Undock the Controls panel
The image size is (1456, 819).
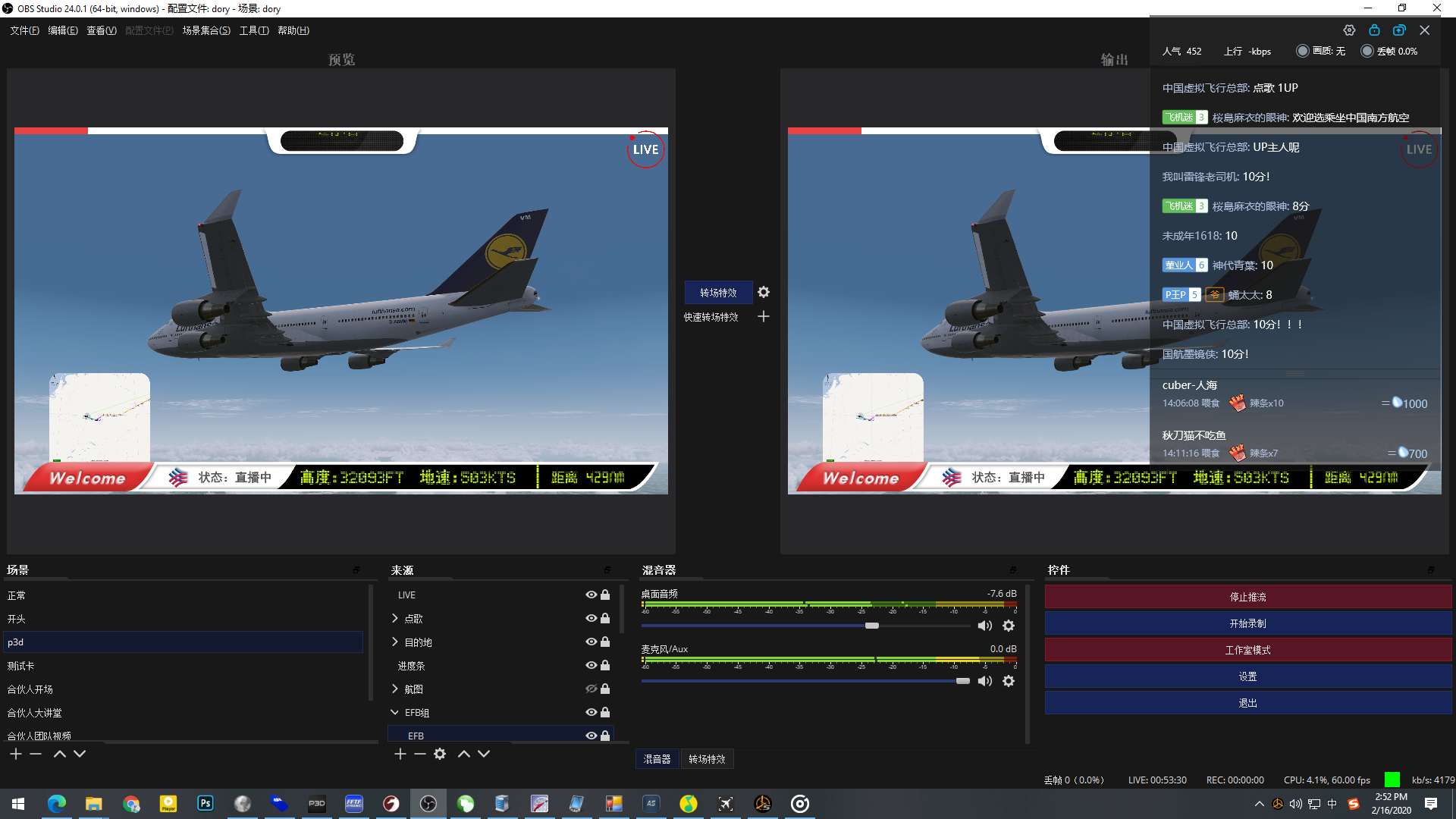point(1431,570)
